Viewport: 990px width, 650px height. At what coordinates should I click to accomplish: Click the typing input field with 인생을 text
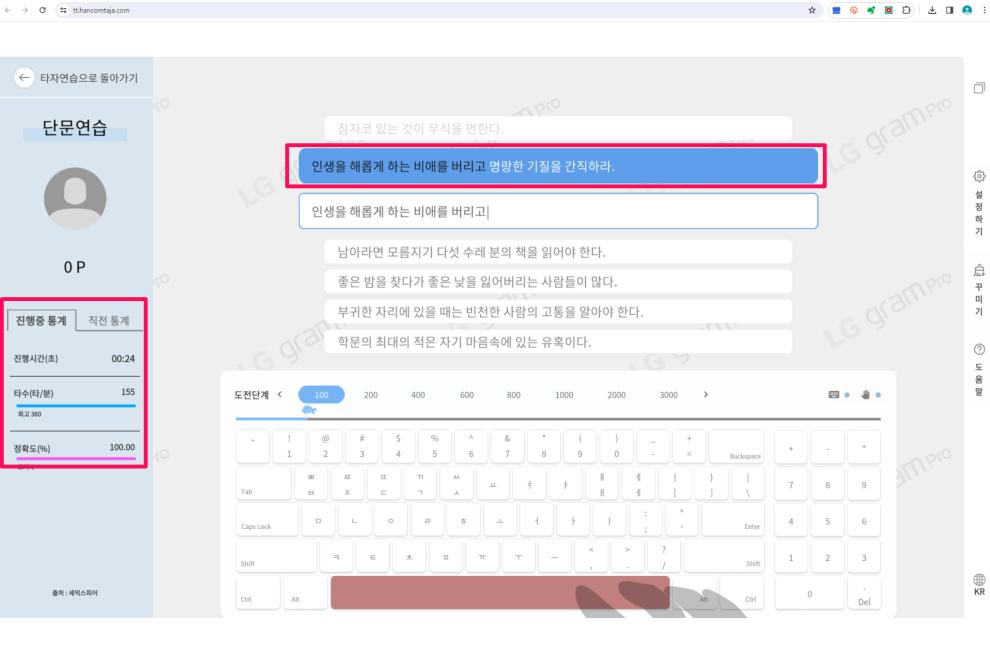click(x=558, y=210)
